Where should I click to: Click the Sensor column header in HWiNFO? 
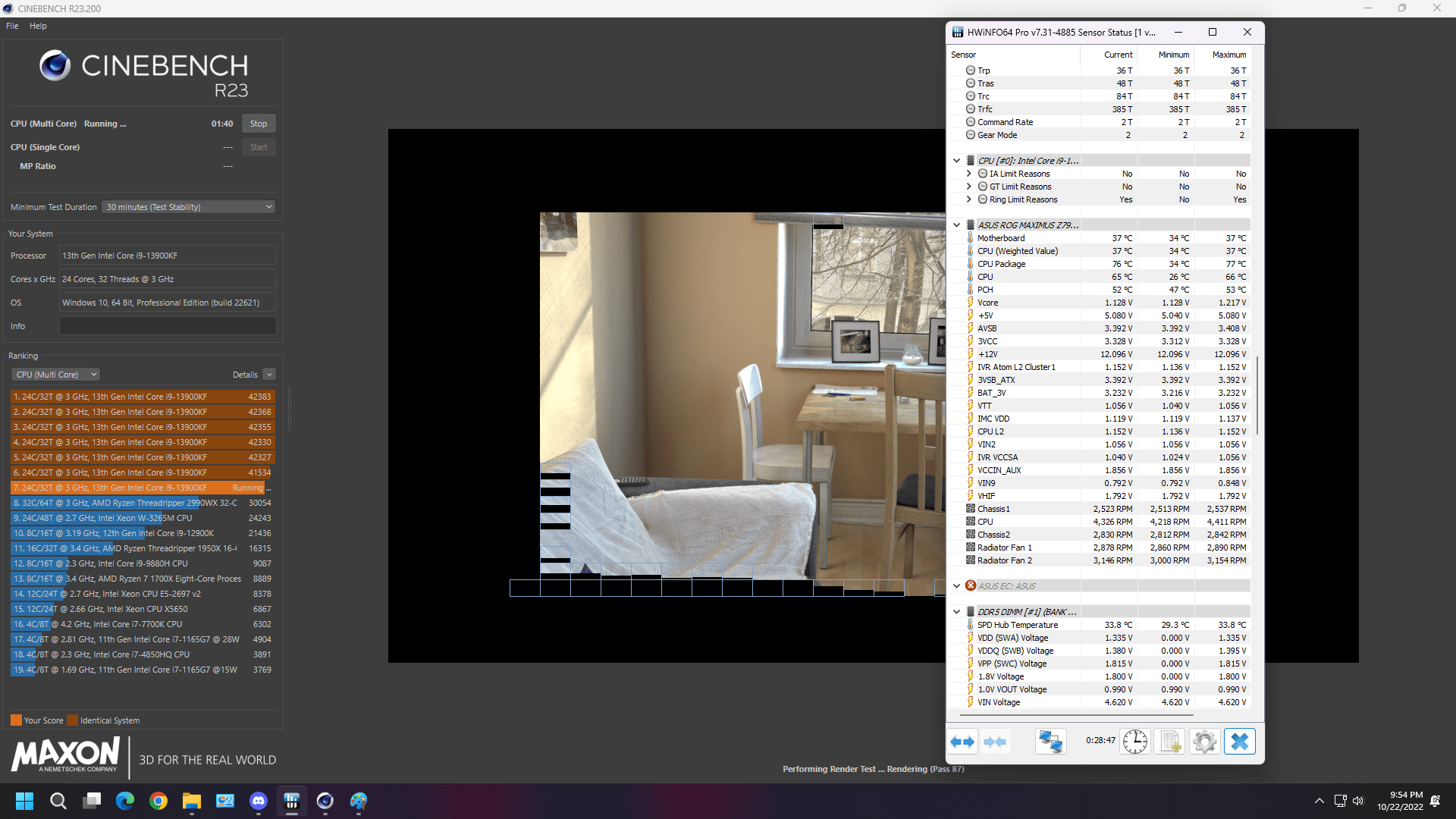pyautogui.click(x=1014, y=55)
